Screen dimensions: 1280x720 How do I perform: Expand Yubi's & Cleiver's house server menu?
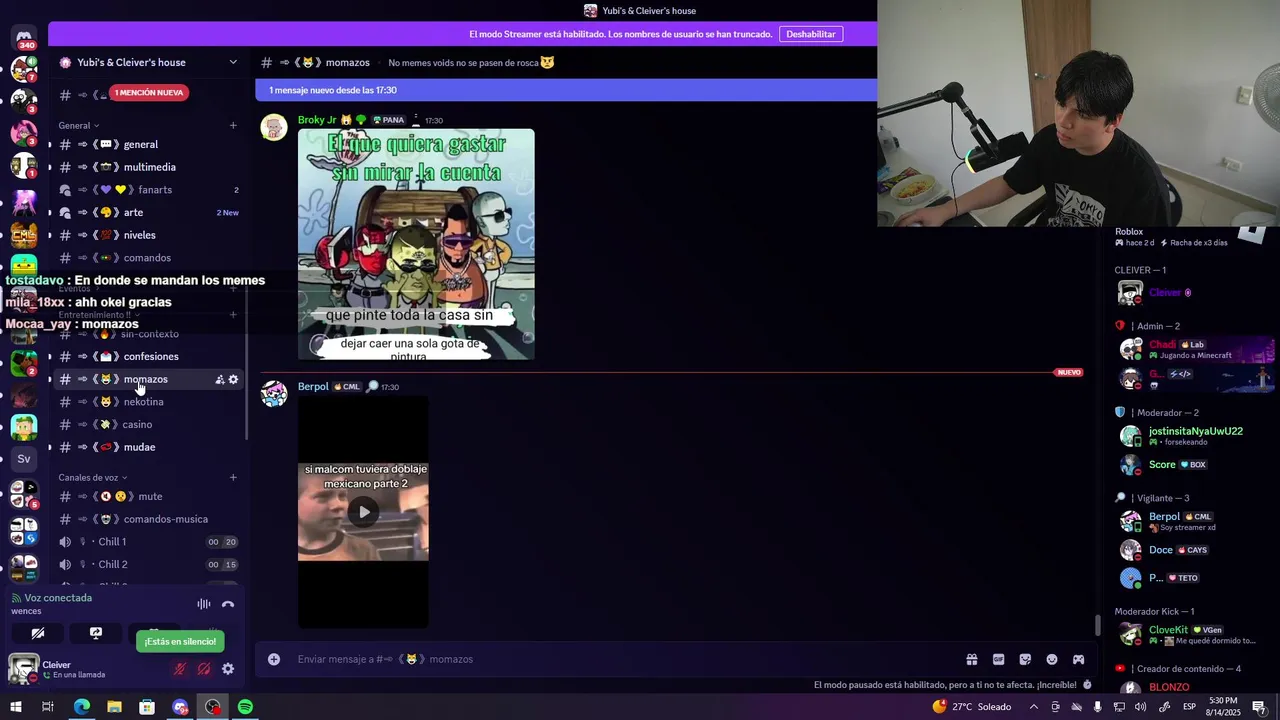(233, 62)
